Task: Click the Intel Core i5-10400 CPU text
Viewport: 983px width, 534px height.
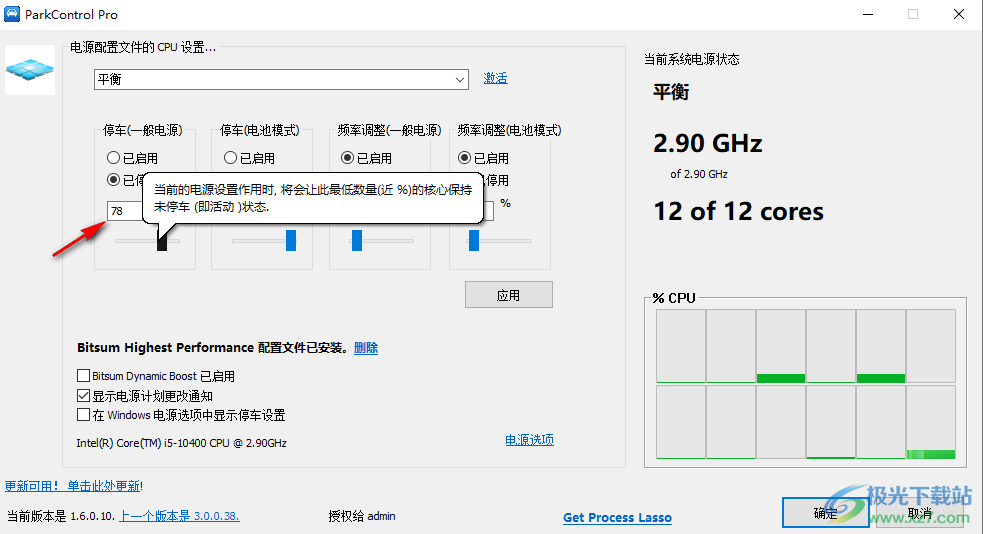Action: pos(182,443)
